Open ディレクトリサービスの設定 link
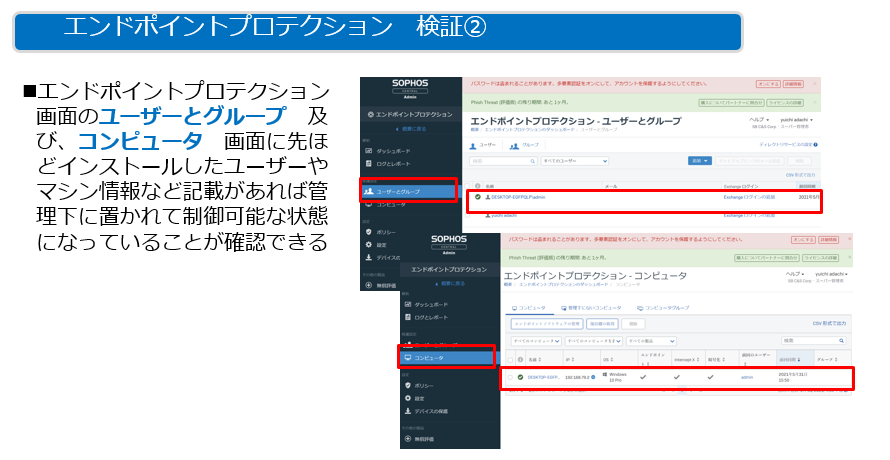This screenshot has height=460, width=890. pyautogui.click(x=786, y=145)
